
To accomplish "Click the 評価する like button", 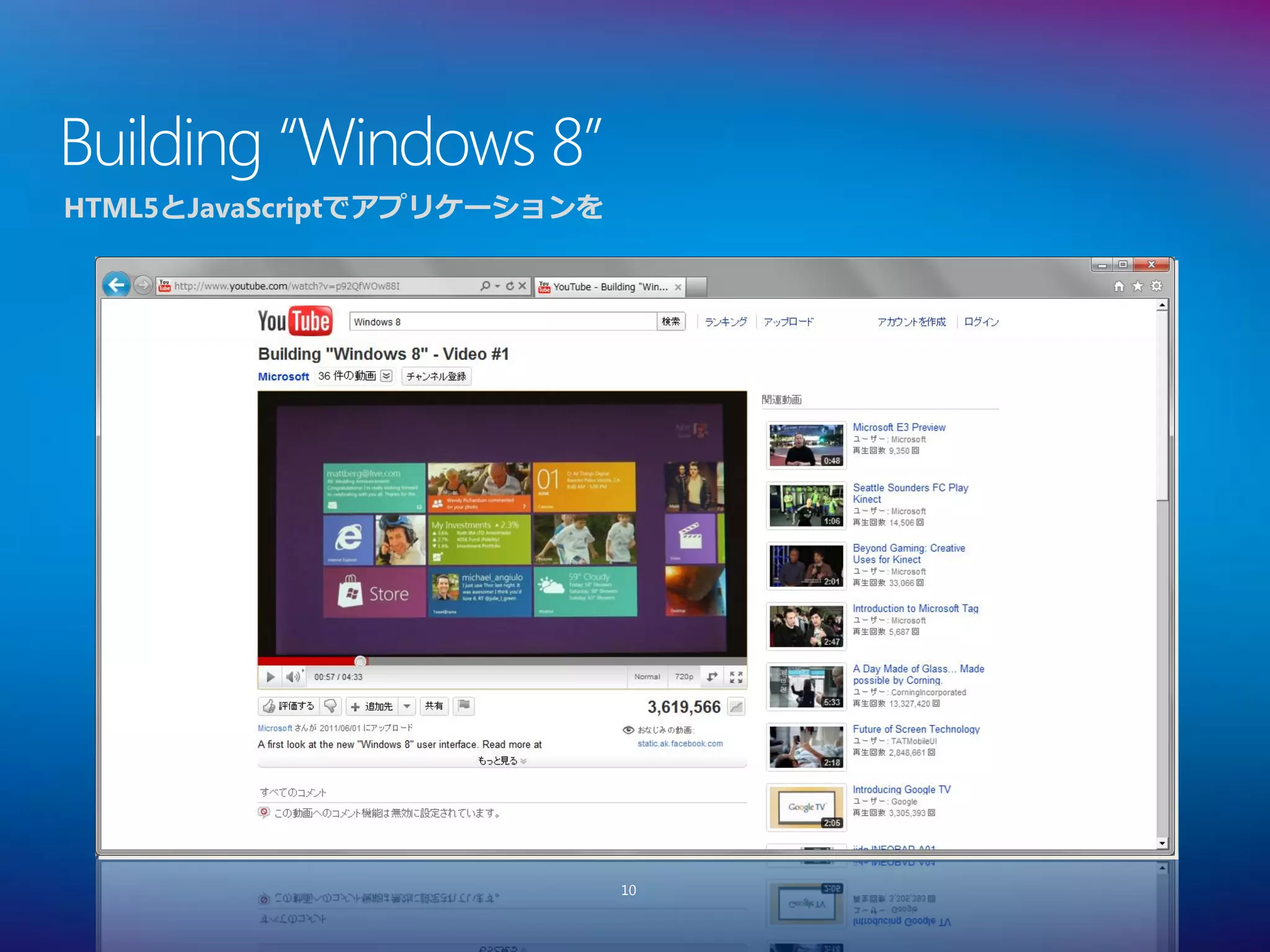I will [289, 706].
